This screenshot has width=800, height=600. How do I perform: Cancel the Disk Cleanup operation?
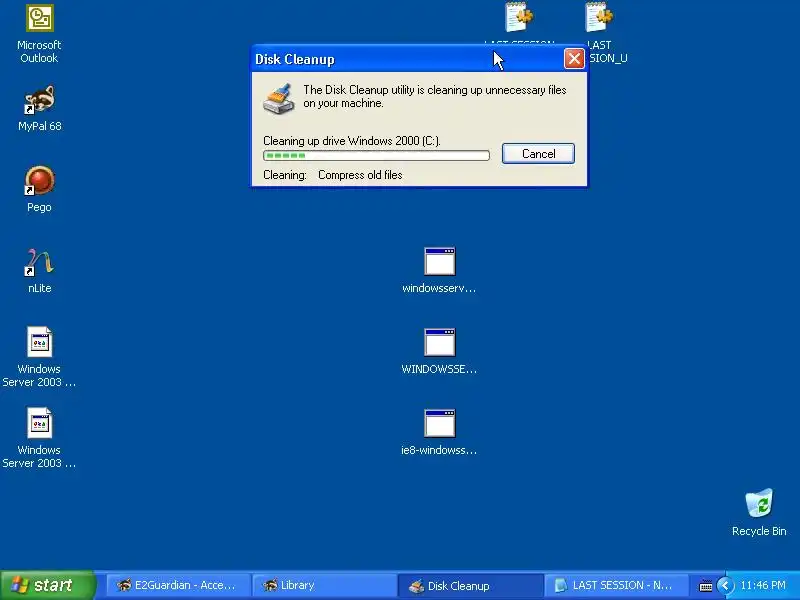(x=538, y=154)
